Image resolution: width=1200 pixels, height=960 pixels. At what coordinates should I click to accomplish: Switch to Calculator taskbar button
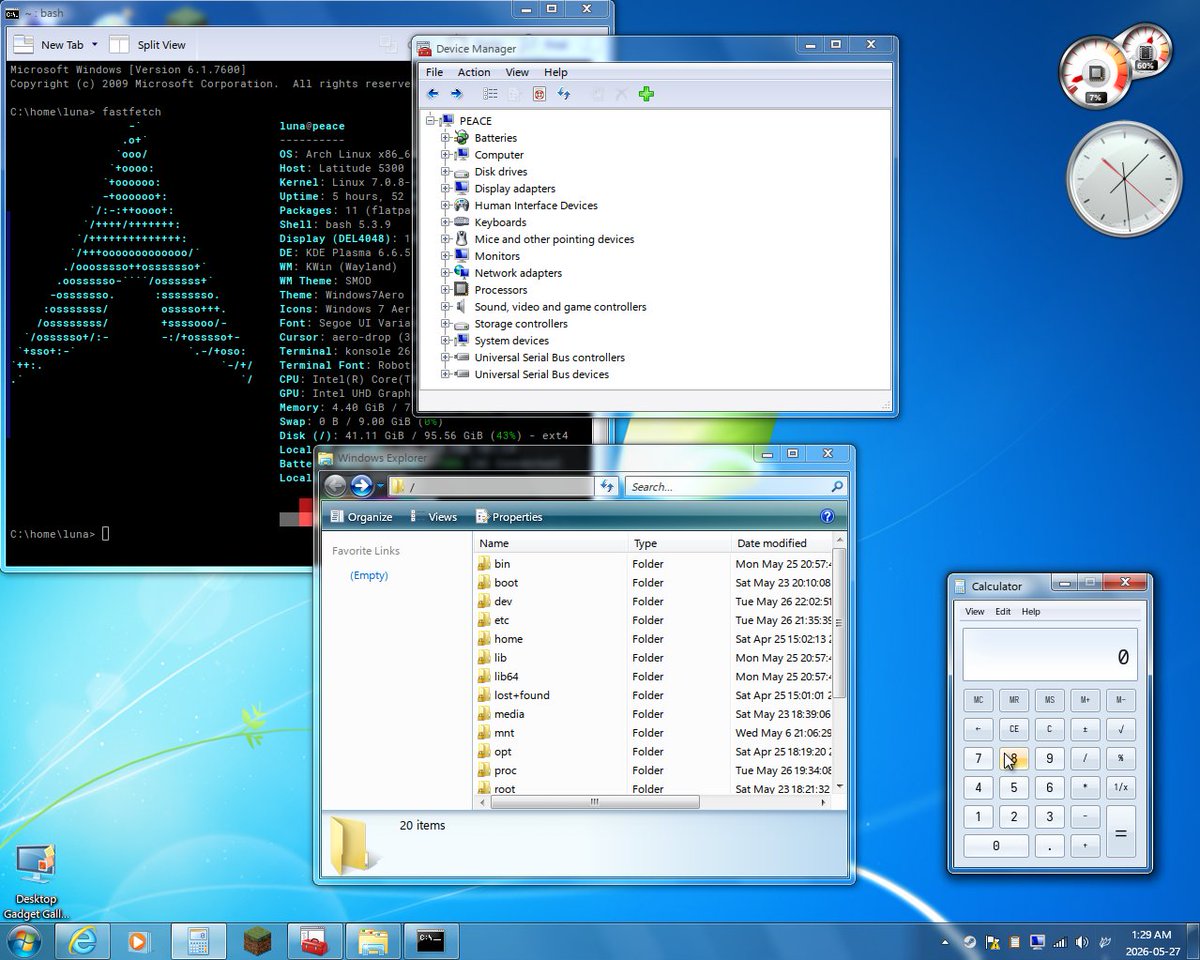point(197,941)
